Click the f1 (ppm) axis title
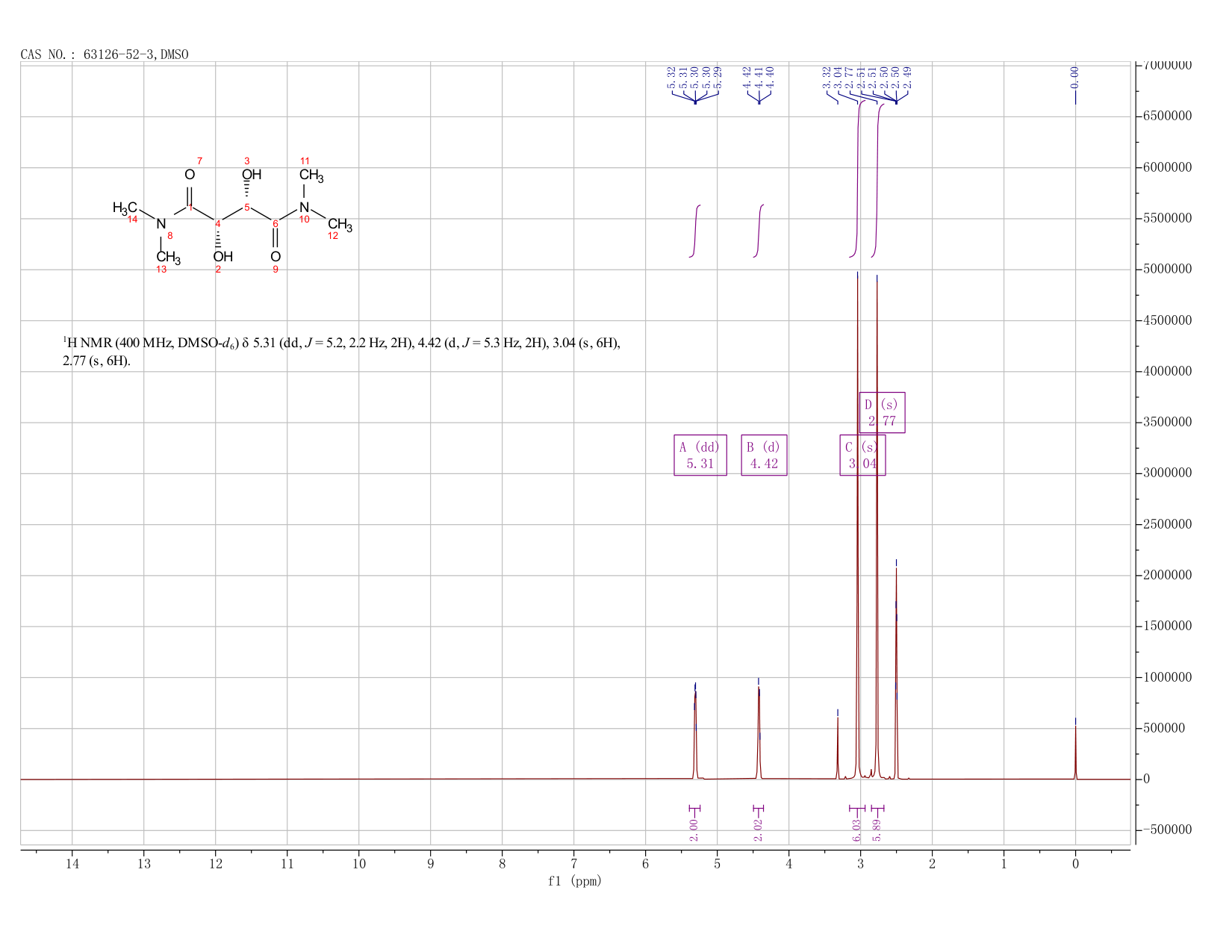Screen dimensions: 1232x952 click(575, 881)
